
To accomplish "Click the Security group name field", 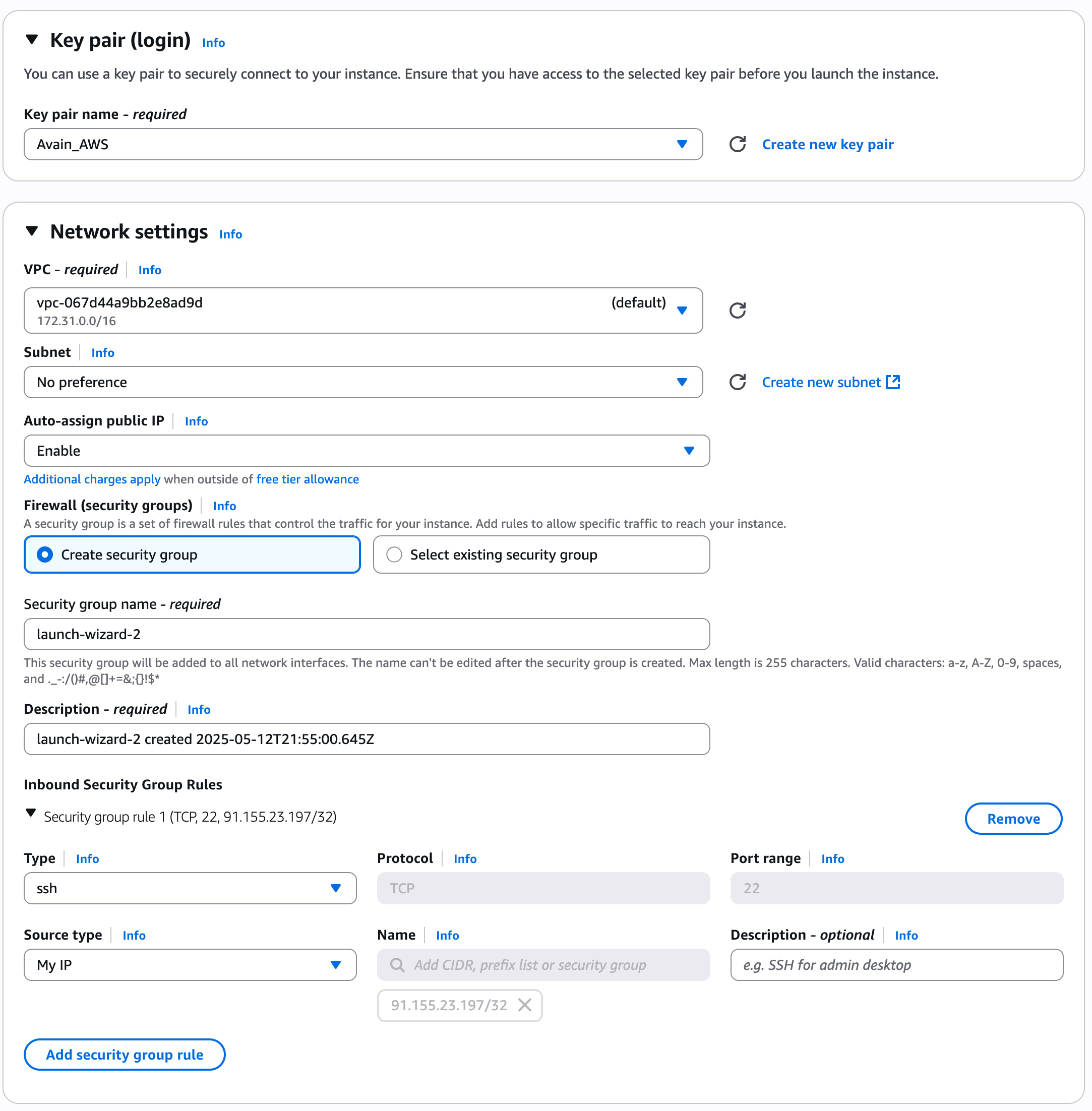I will click(x=367, y=634).
